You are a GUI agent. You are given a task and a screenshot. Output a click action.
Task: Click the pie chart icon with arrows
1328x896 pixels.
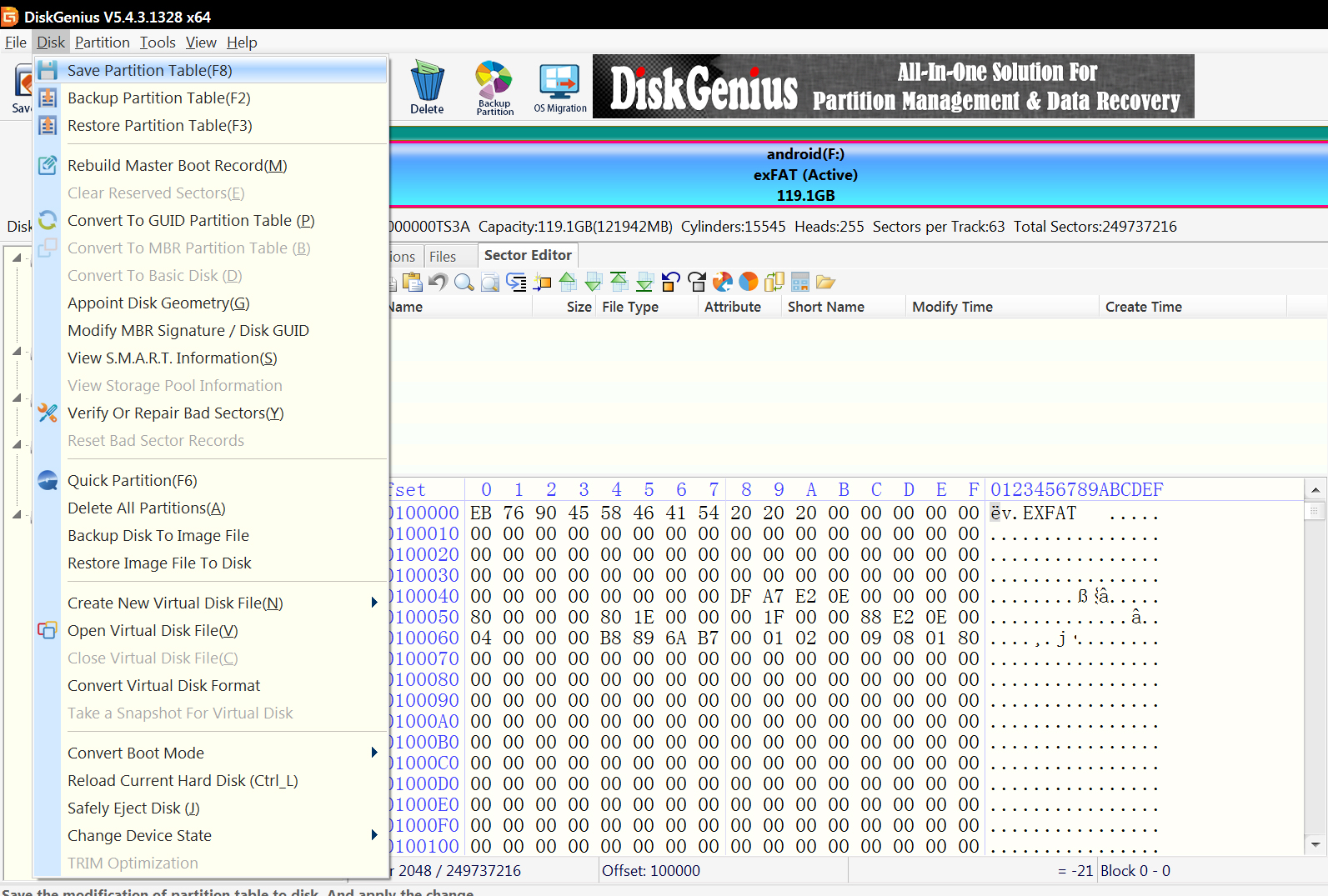pos(723,283)
